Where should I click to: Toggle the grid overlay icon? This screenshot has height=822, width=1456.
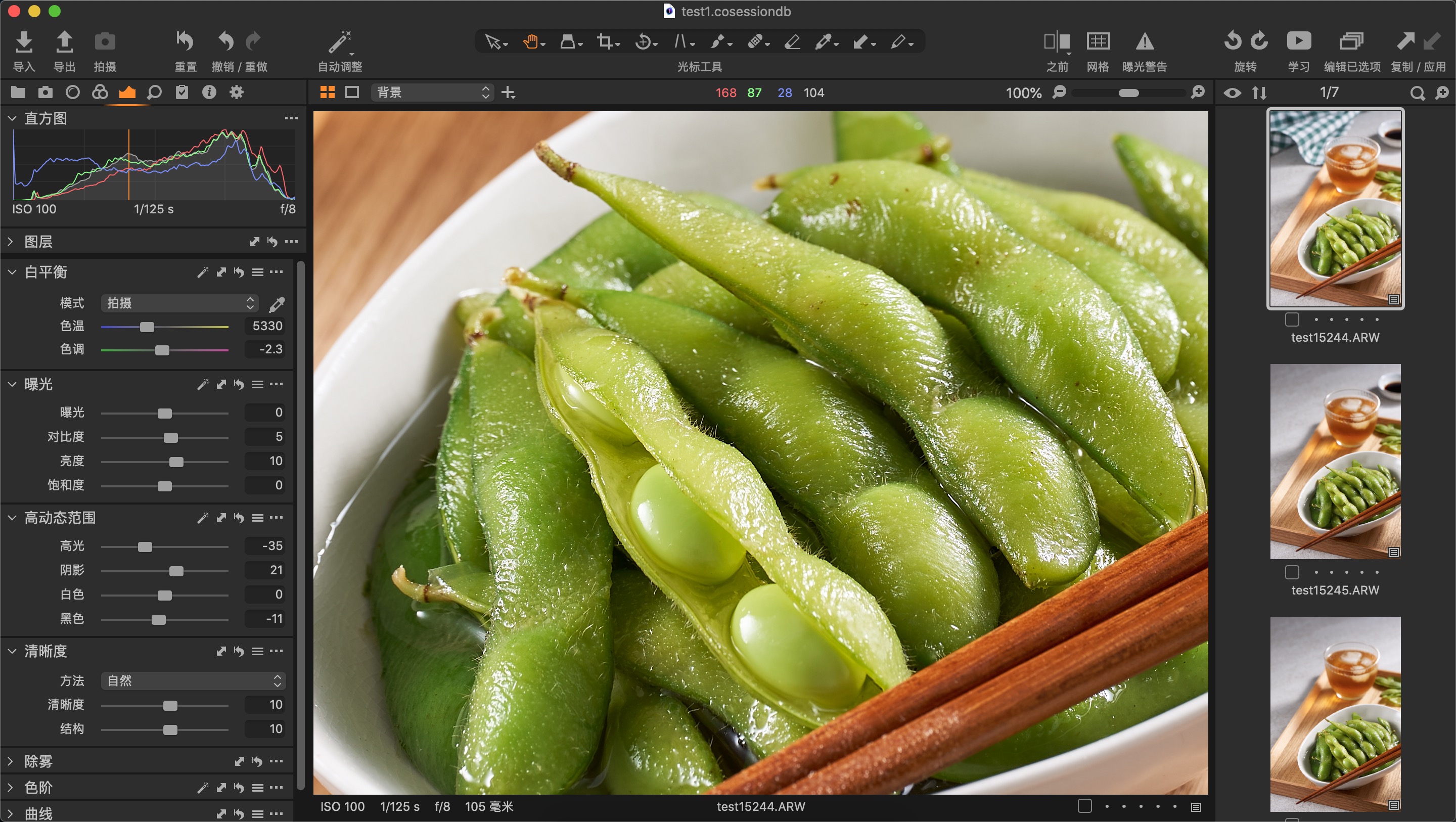1098,42
